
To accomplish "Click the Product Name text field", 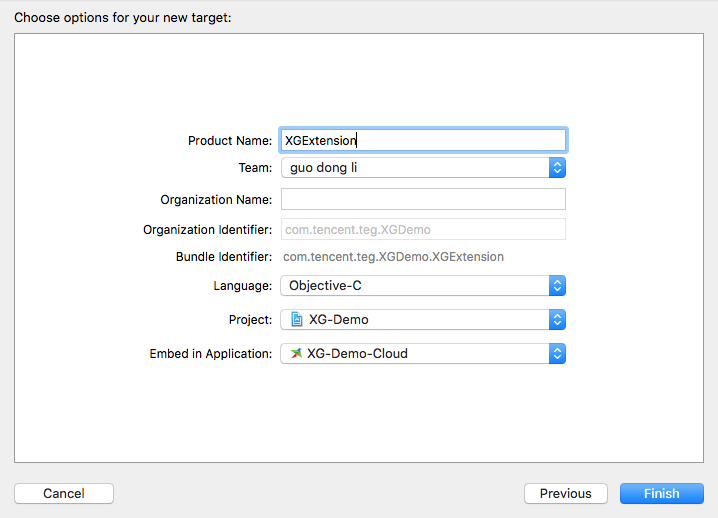I will pyautogui.click(x=423, y=141).
